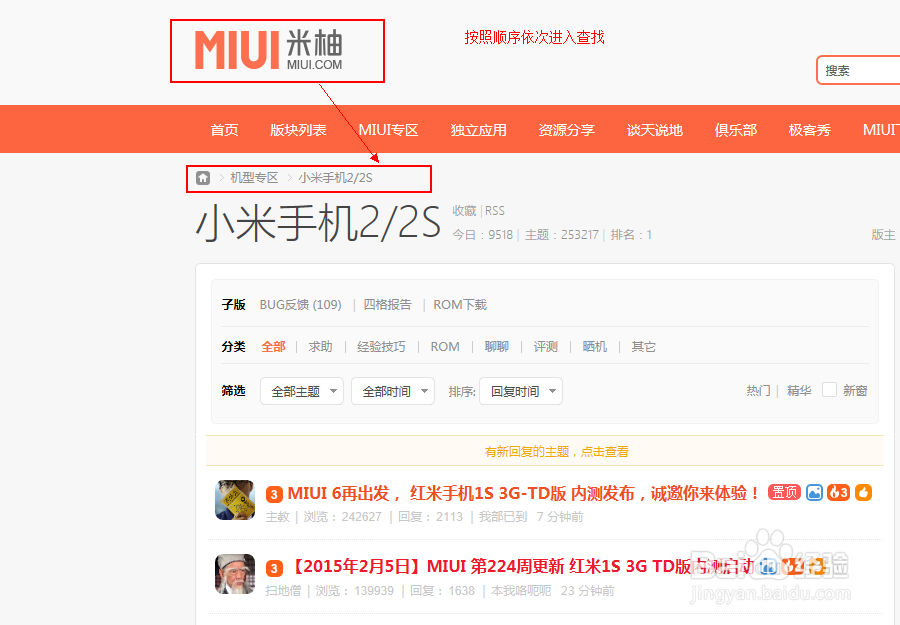The width and height of the screenshot is (900, 625).
Task: Click the 23 分钟前 timestamp
Action: point(587,591)
